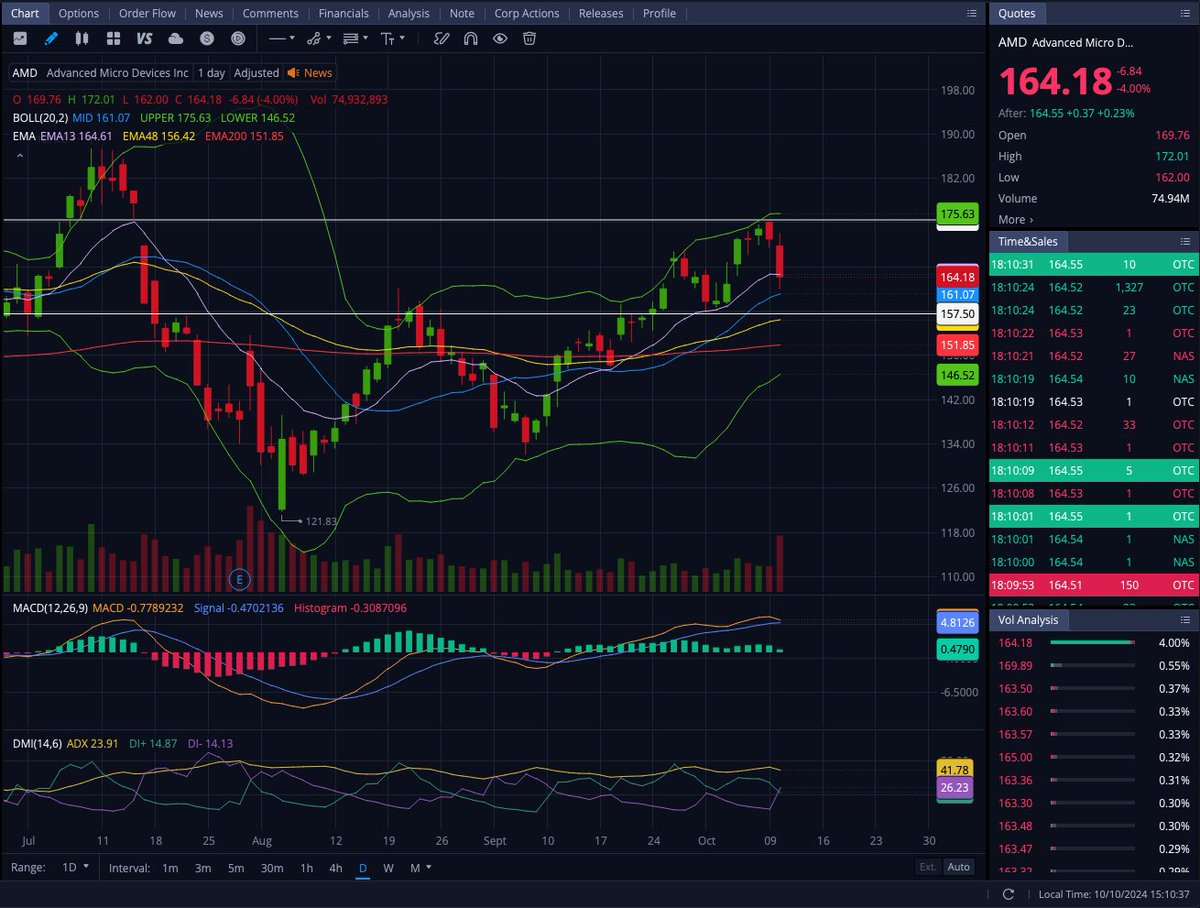Click the 18:09:53 trade row of 150 shares
The height and width of the screenshot is (908, 1200).
click(1093, 585)
